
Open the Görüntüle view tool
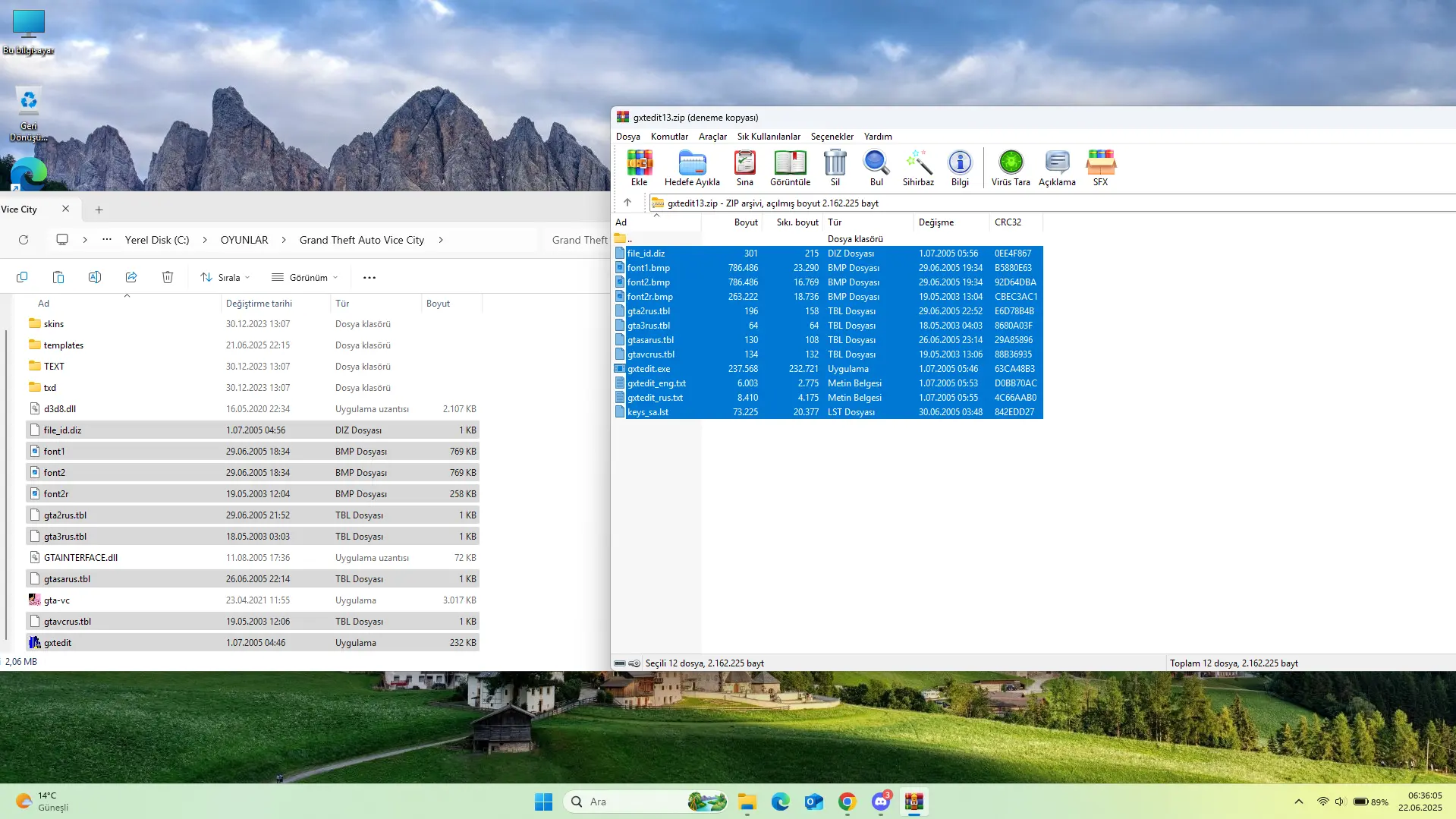[790, 168]
